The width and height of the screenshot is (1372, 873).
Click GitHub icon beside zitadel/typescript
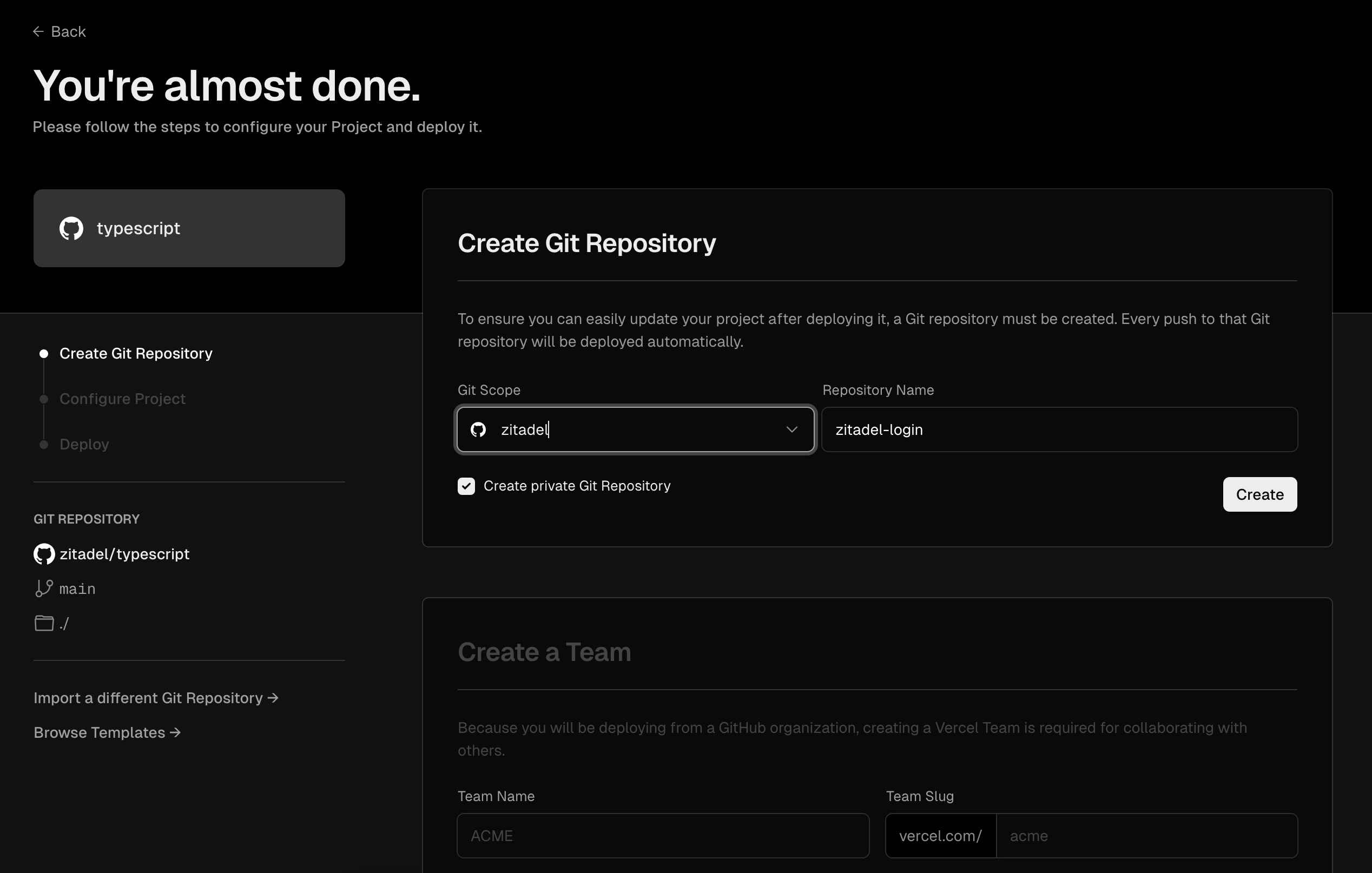(x=44, y=554)
